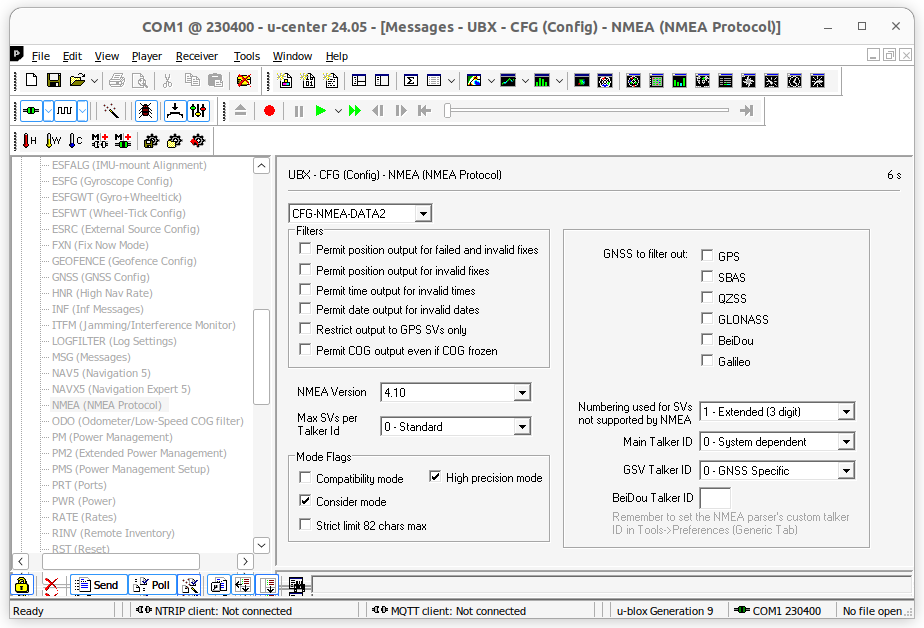Click the green Fast-forward icon
The image size is (924, 628).
click(355, 111)
